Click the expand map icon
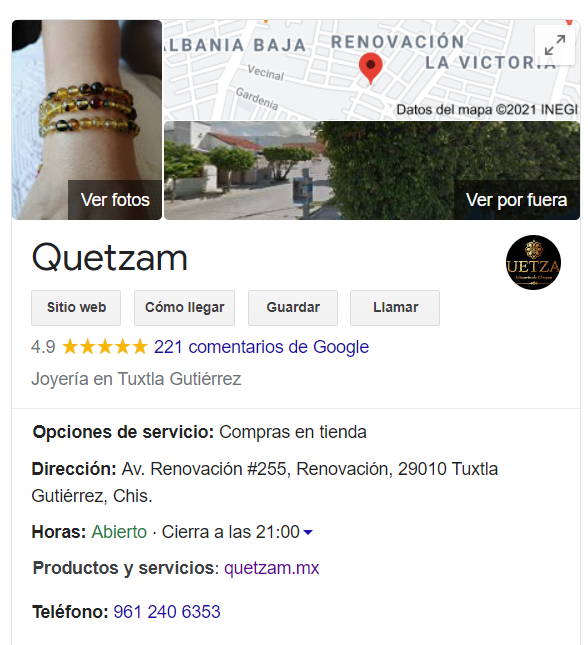 [555, 45]
